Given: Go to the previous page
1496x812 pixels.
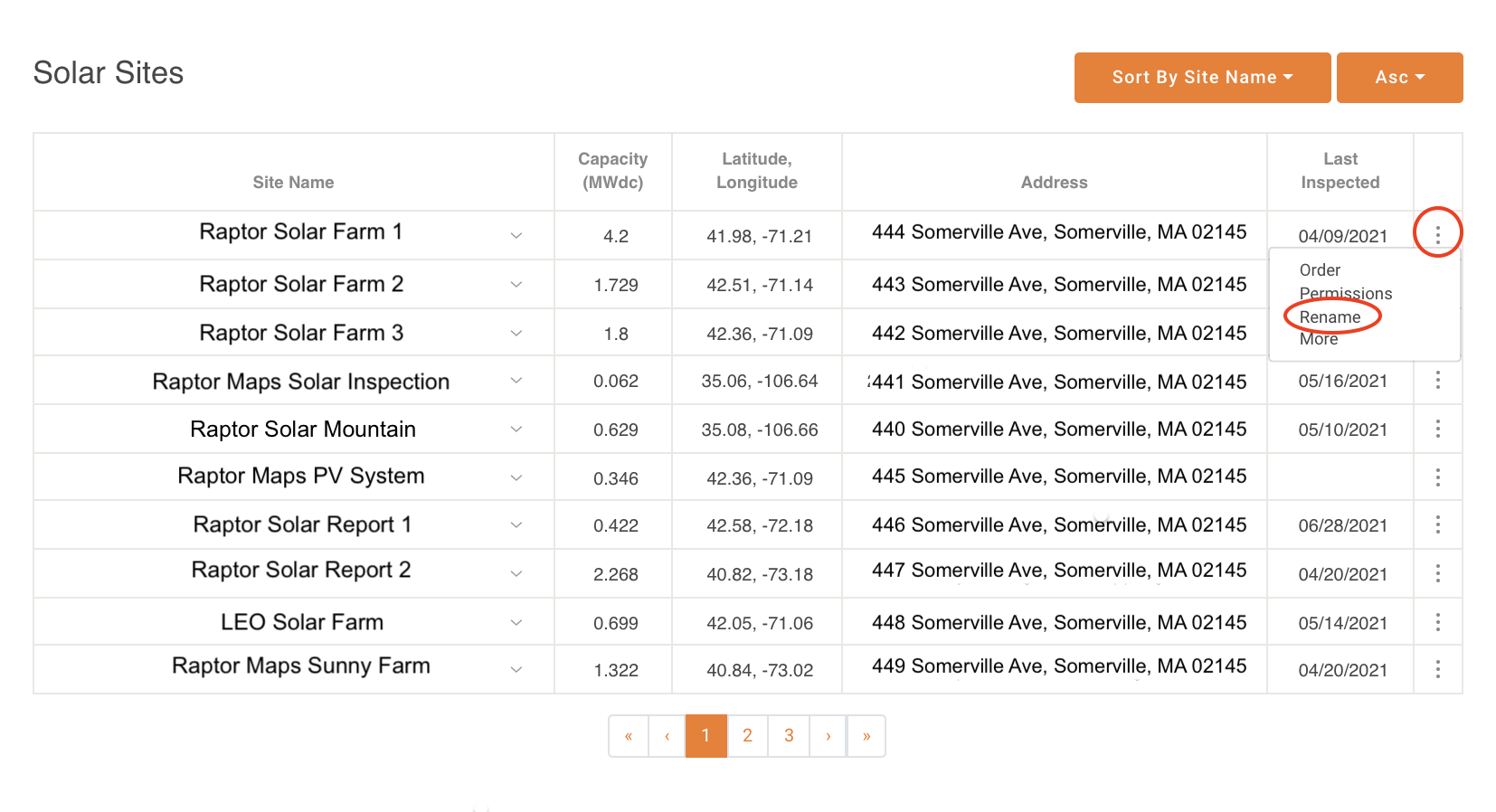Looking at the screenshot, I should pos(668,736).
